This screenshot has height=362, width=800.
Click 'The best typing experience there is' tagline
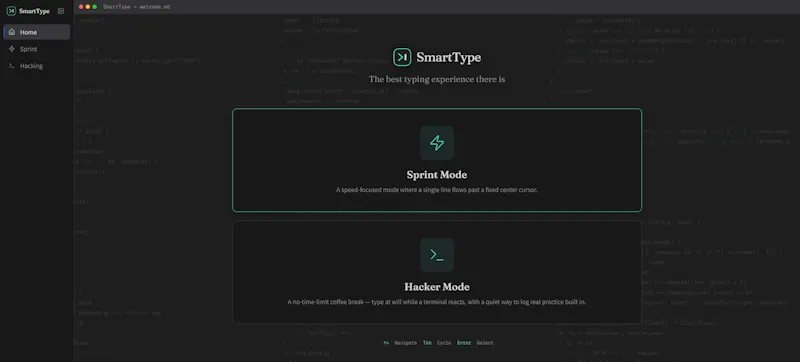click(x=437, y=79)
